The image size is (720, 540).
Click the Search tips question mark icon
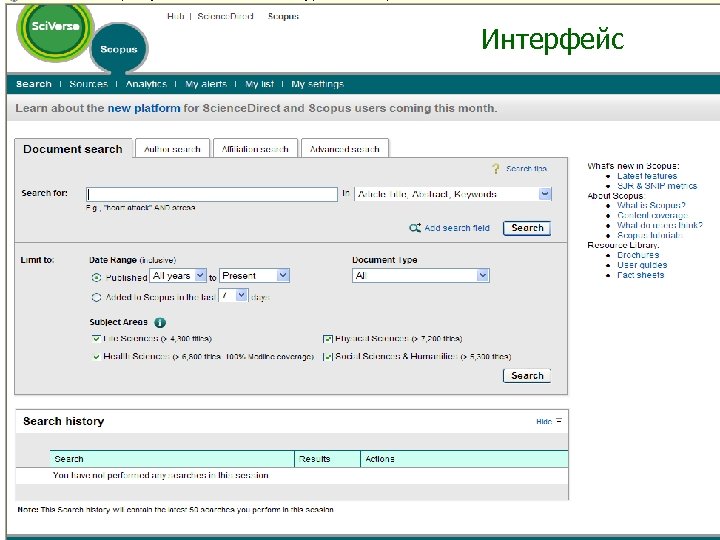click(x=495, y=169)
